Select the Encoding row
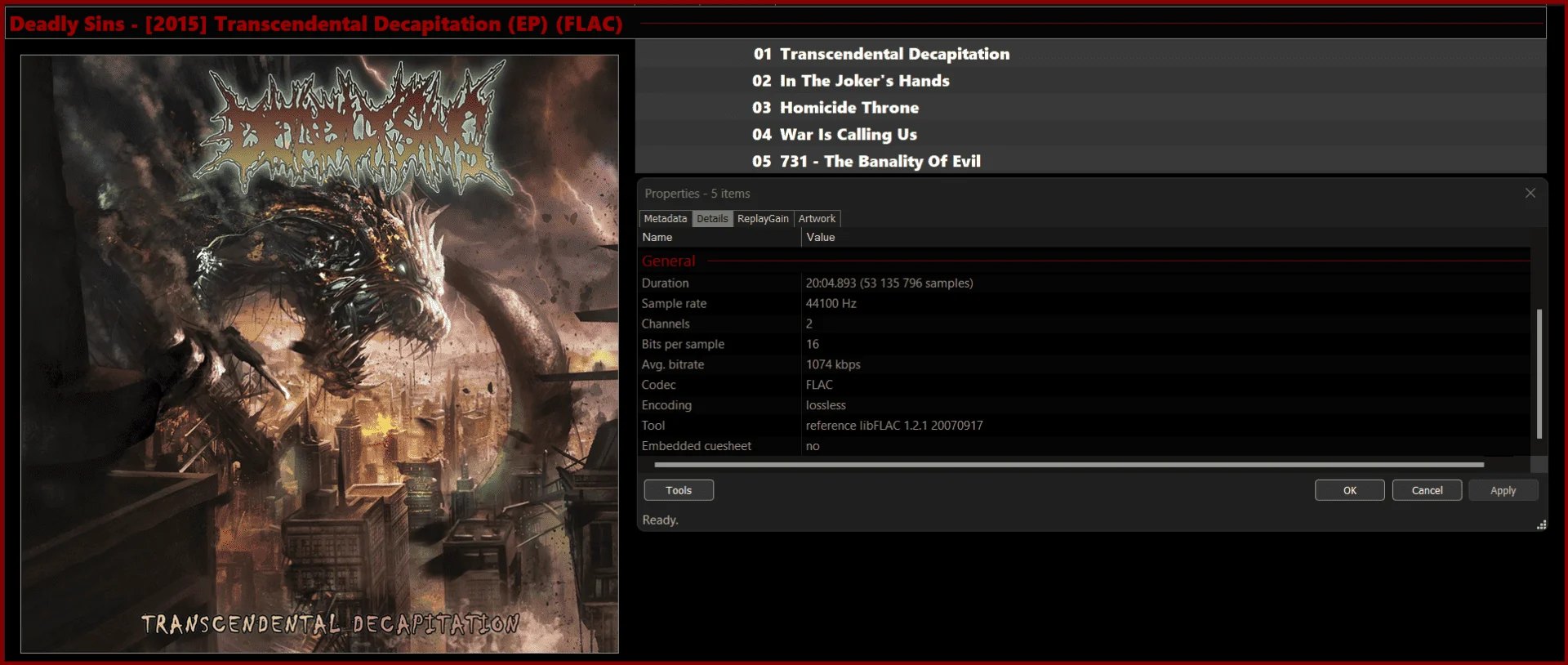This screenshot has height=665, width=1568. click(x=1085, y=405)
